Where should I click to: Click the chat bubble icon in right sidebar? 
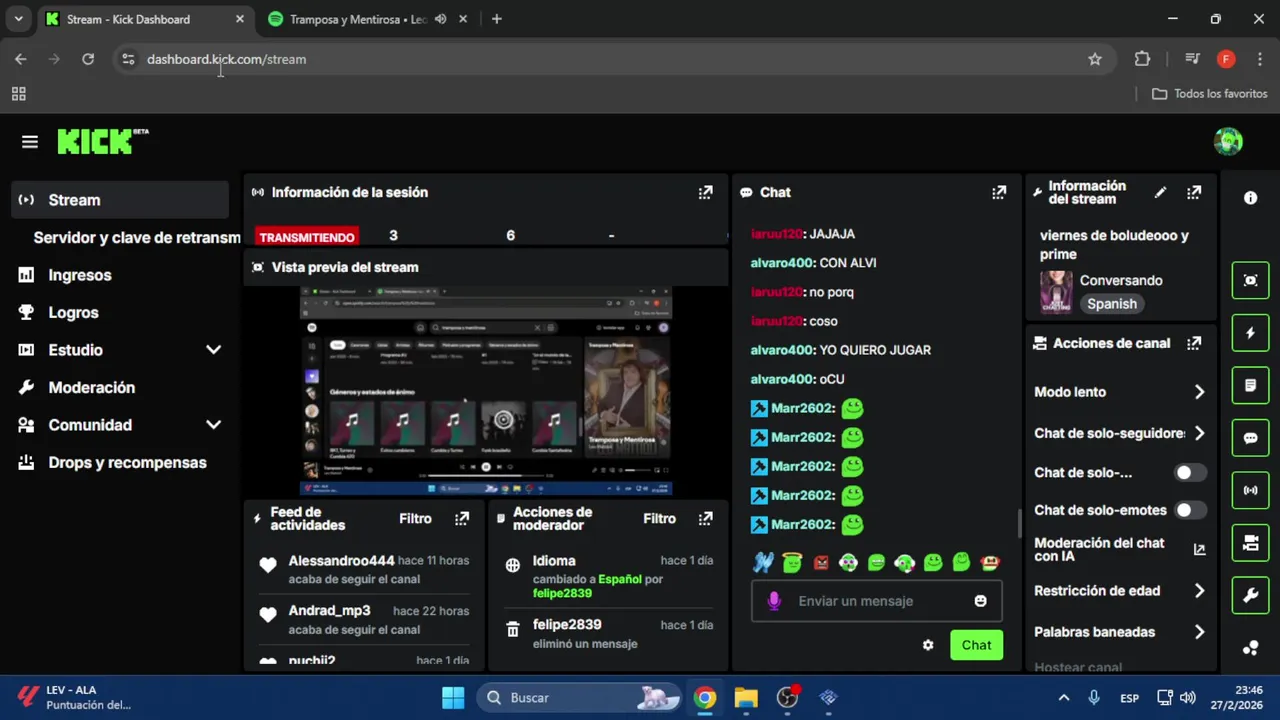coord(1250,438)
